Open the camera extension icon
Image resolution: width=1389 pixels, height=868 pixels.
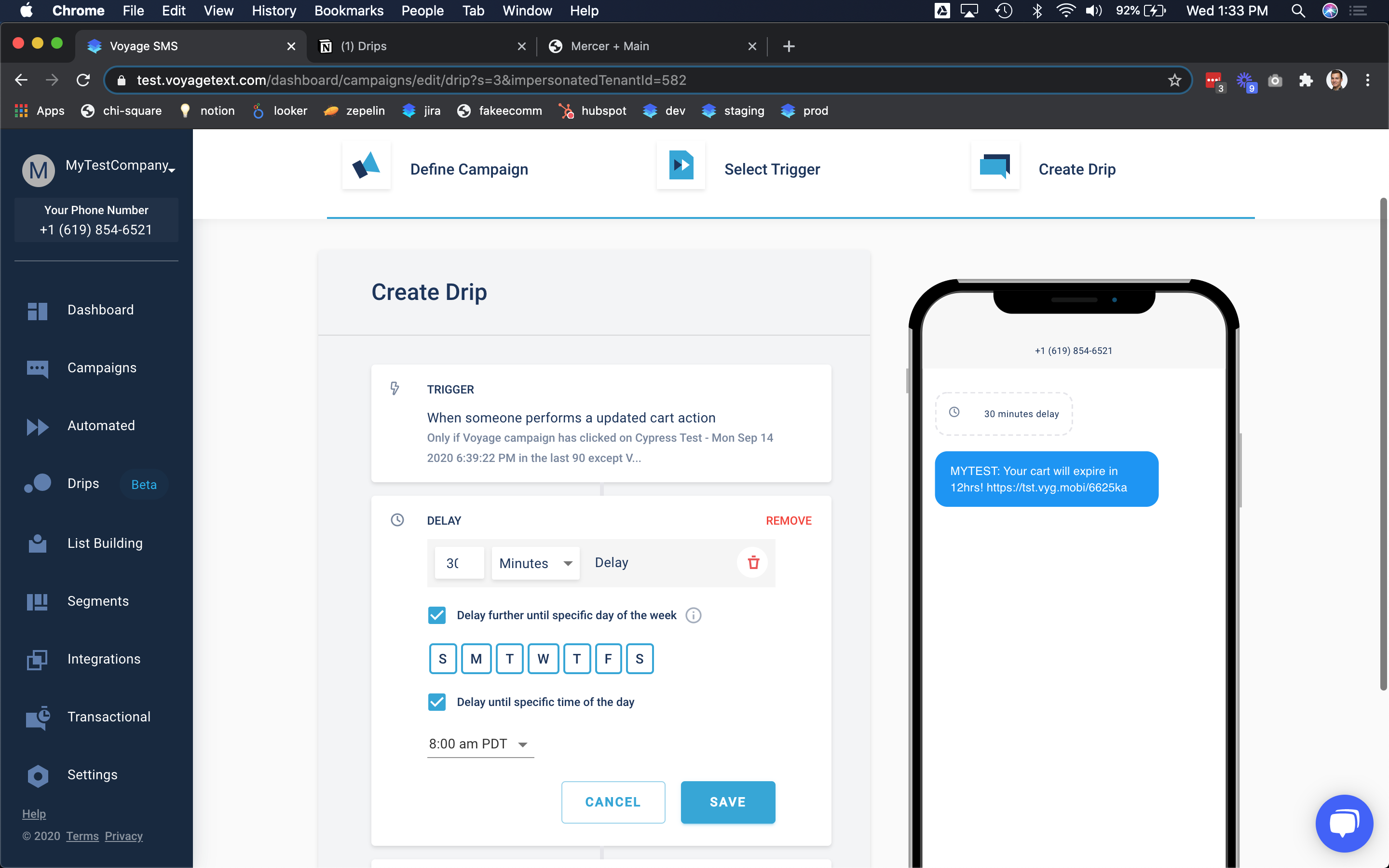tap(1275, 81)
